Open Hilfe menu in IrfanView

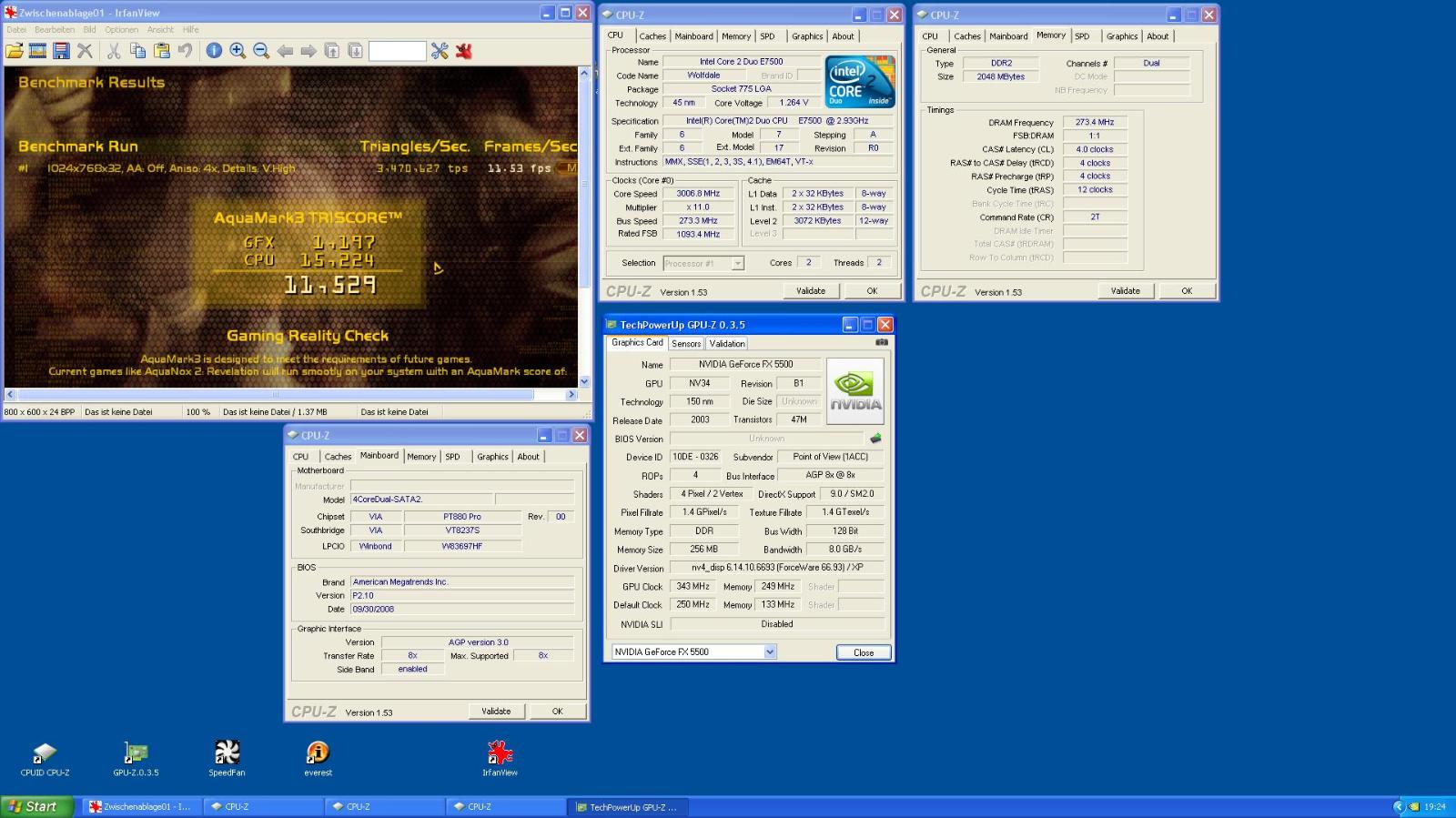(x=190, y=29)
